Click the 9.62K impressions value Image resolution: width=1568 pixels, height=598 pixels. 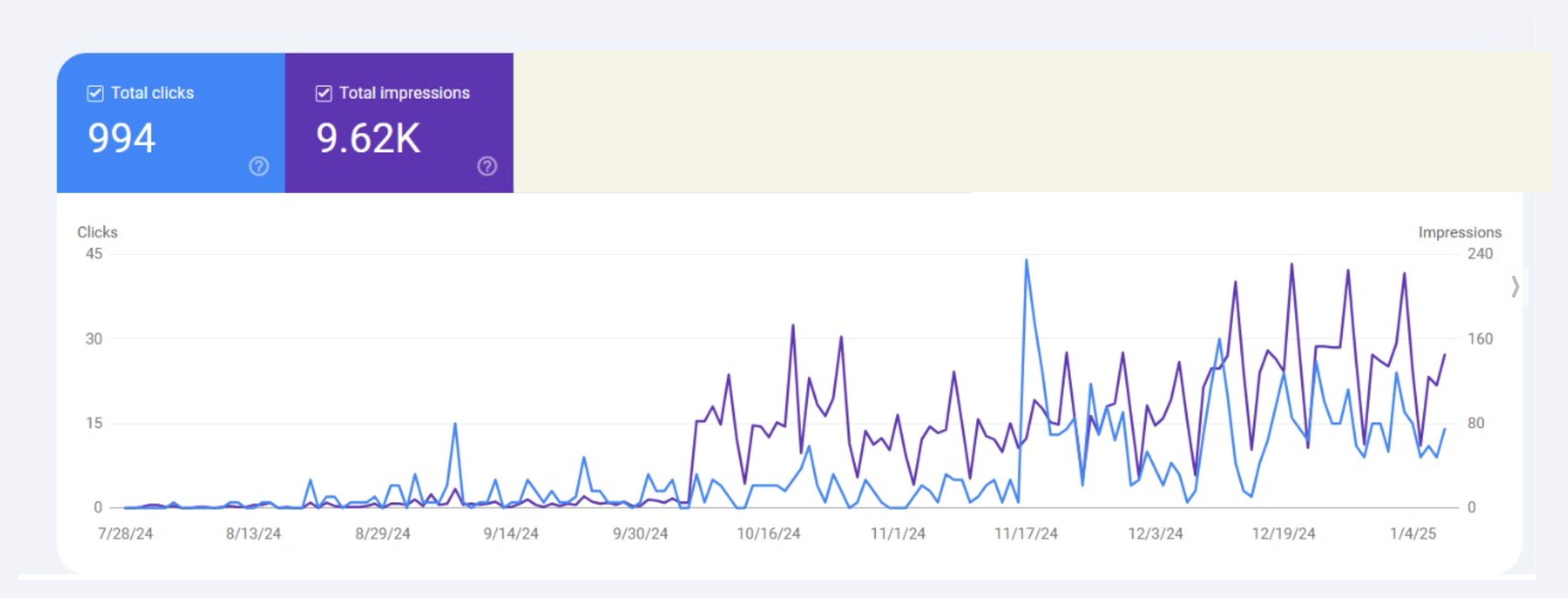[368, 138]
